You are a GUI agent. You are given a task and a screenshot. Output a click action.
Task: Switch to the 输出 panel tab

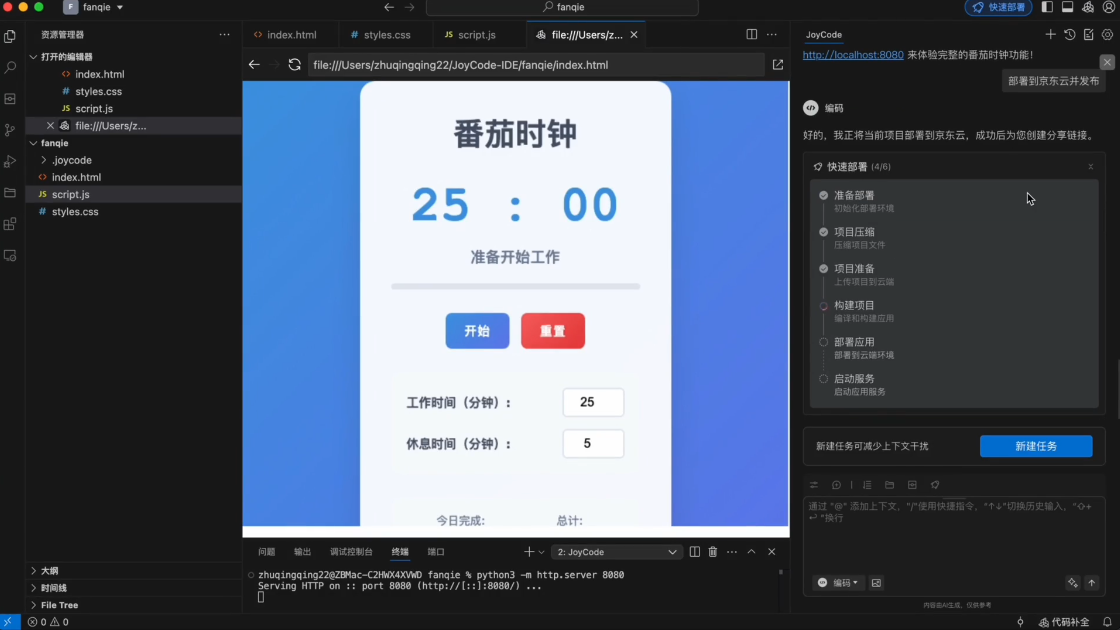point(302,551)
